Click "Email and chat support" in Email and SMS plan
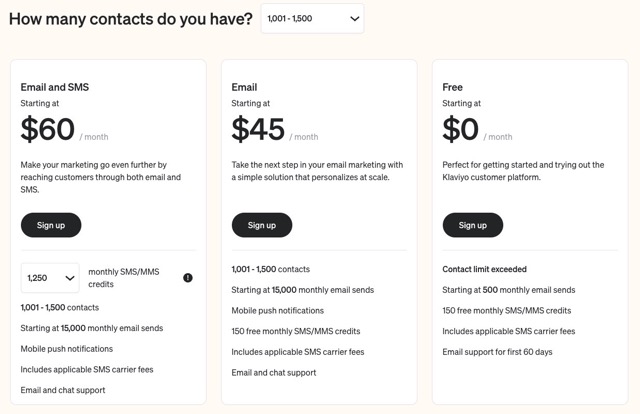Screen dimensions: 640x414 (63, 390)
